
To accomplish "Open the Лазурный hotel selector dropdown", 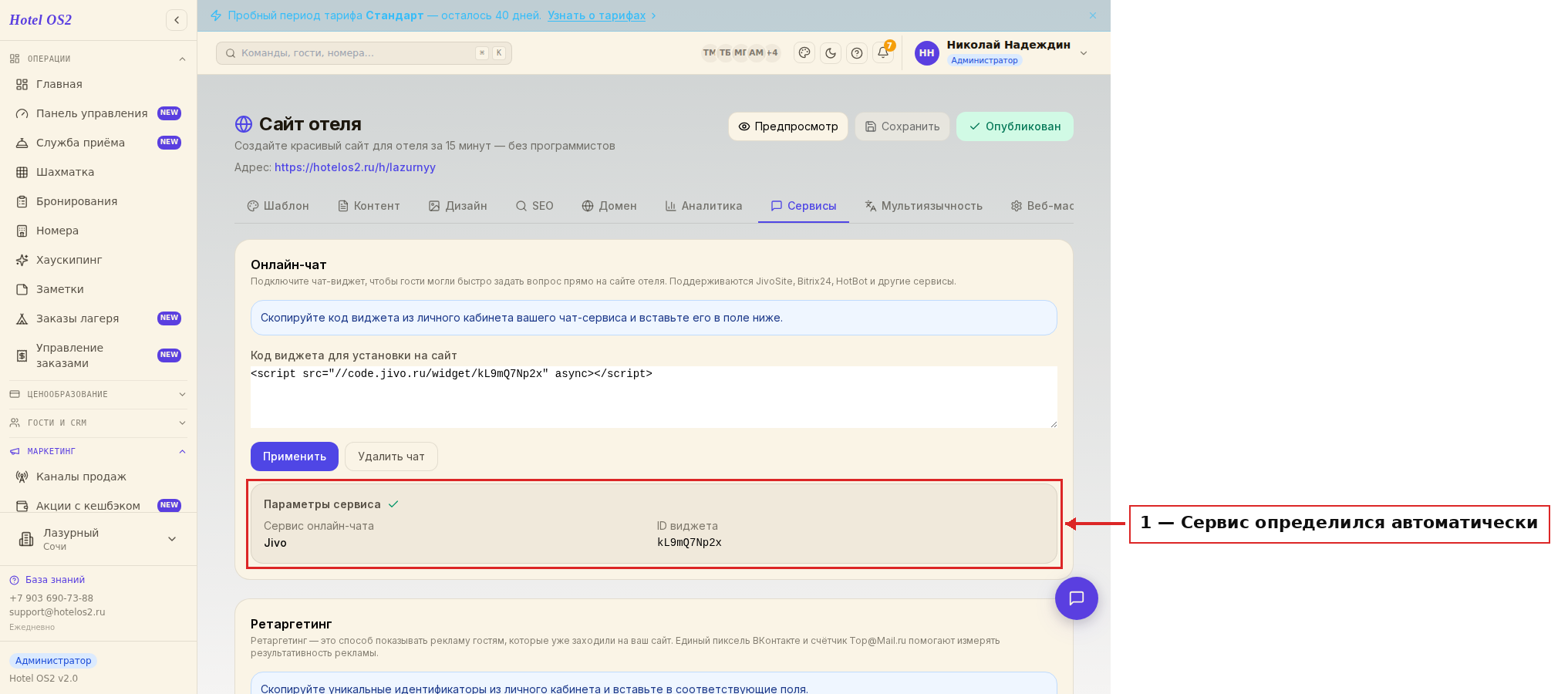I will [x=98, y=539].
